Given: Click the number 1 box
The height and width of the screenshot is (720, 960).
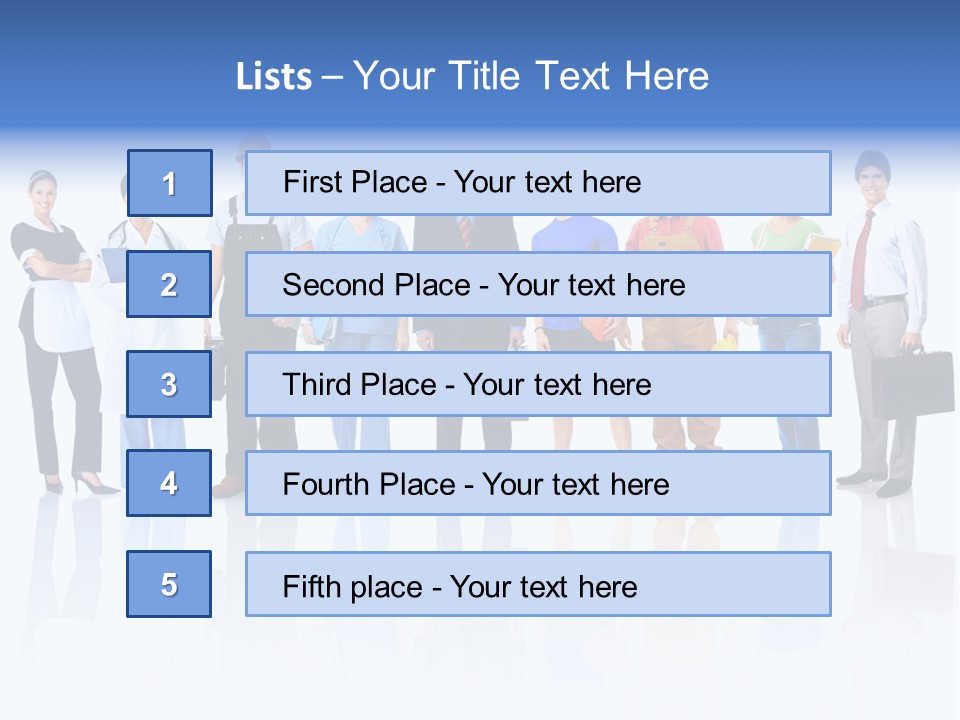Looking at the screenshot, I should 169,183.
